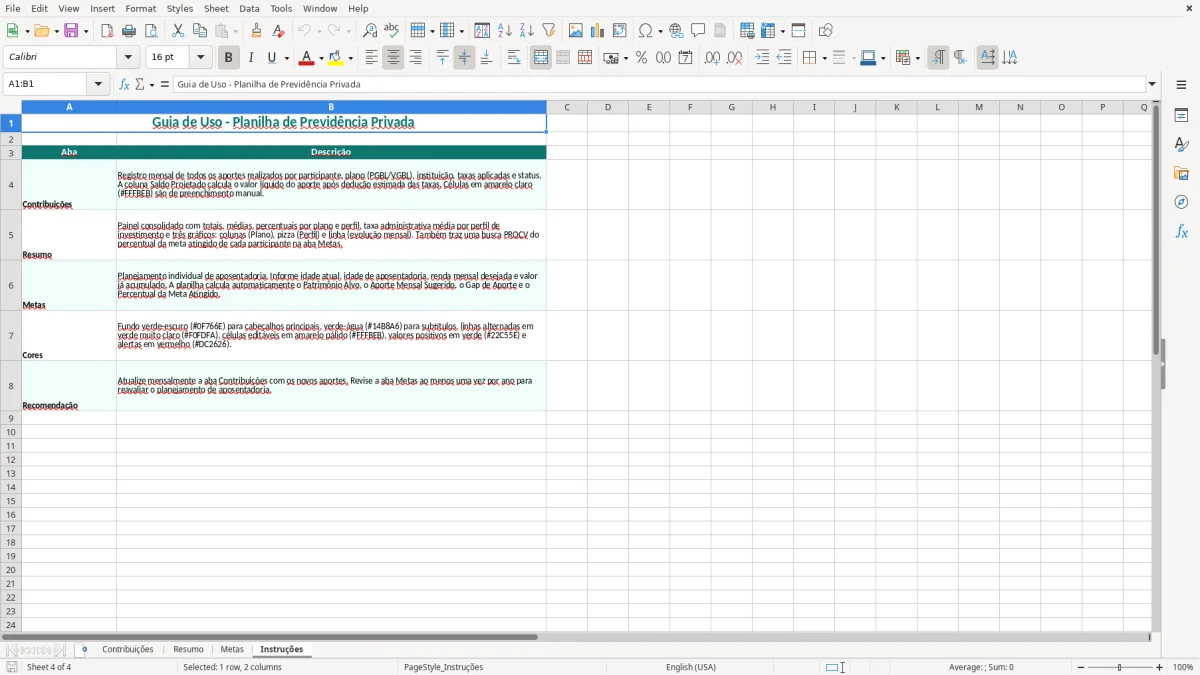Click Add Decimal Place icon

(x=712, y=58)
